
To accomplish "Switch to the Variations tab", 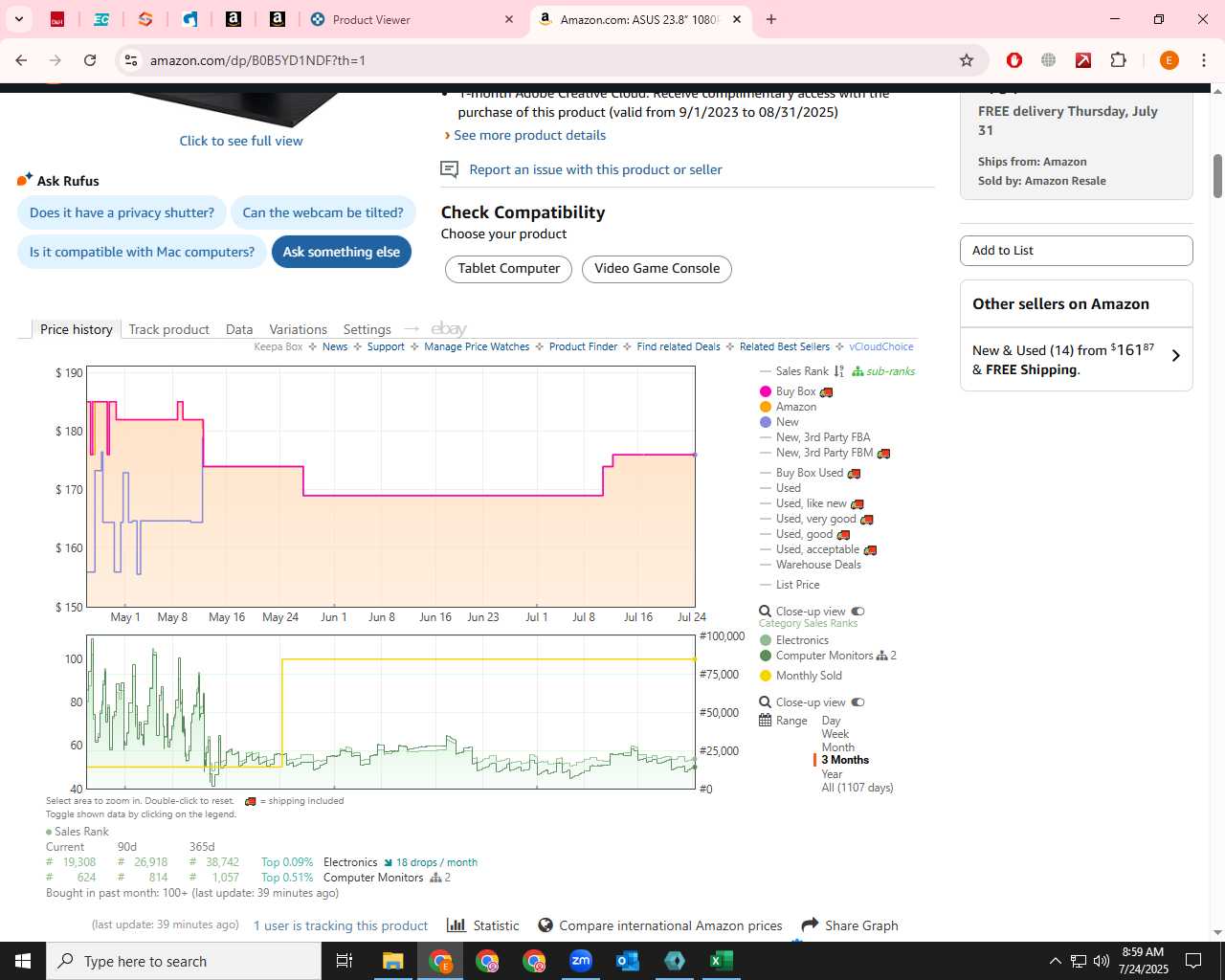I will click(298, 329).
